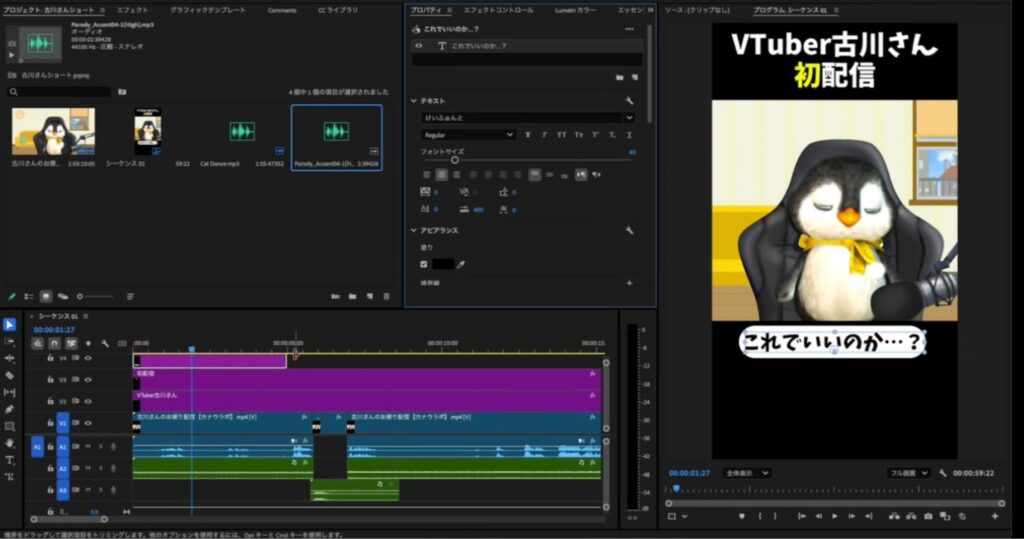This screenshot has height=539, width=1024.
Task: Add marker from Program monitor controls
Action: [x=741, y=516]
